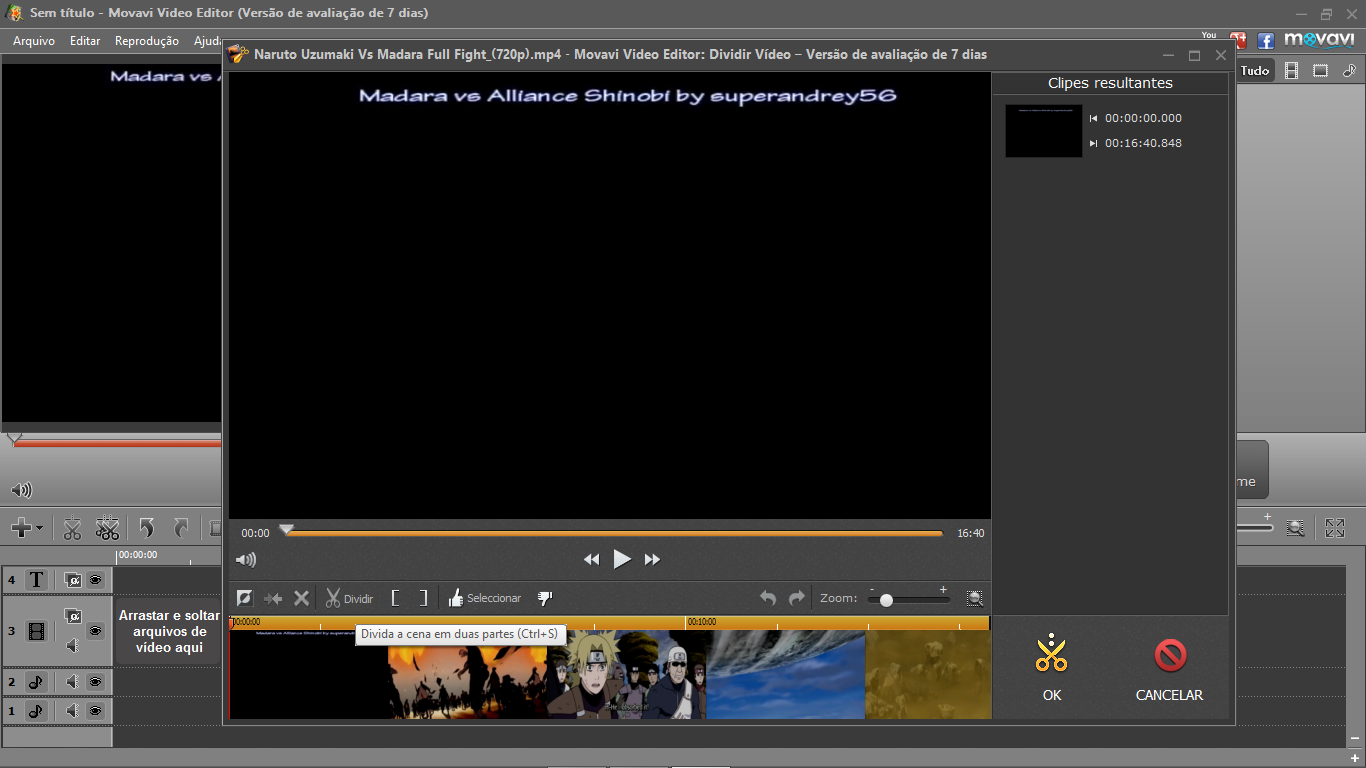Switch to the Tudo tab

pos(1254,70)
